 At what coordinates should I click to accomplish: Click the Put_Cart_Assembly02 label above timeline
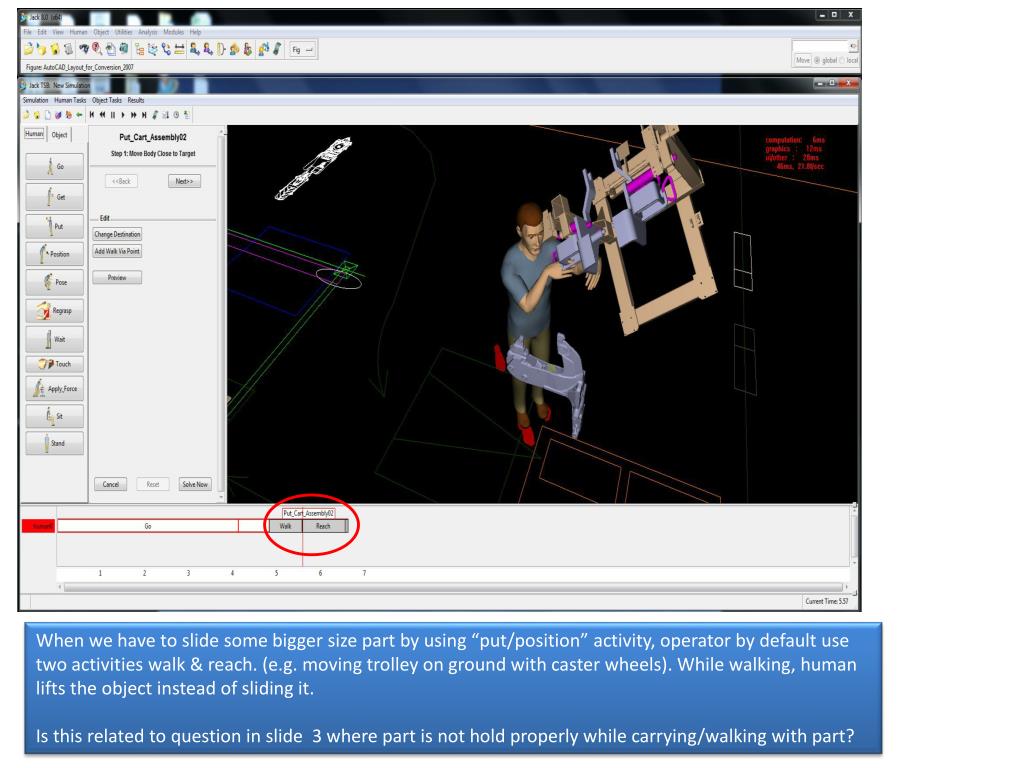(x=308, y=513)
